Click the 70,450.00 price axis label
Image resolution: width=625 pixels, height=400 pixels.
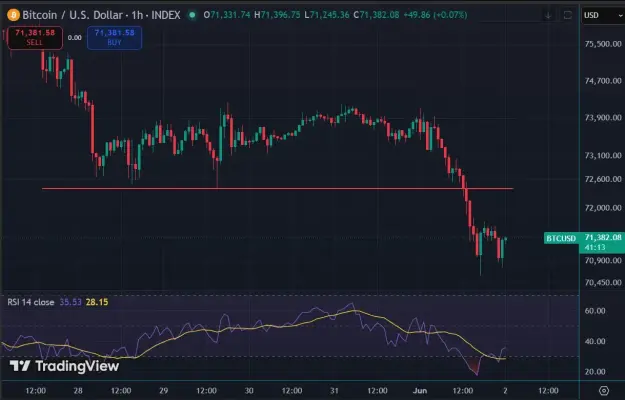[603, 282]
